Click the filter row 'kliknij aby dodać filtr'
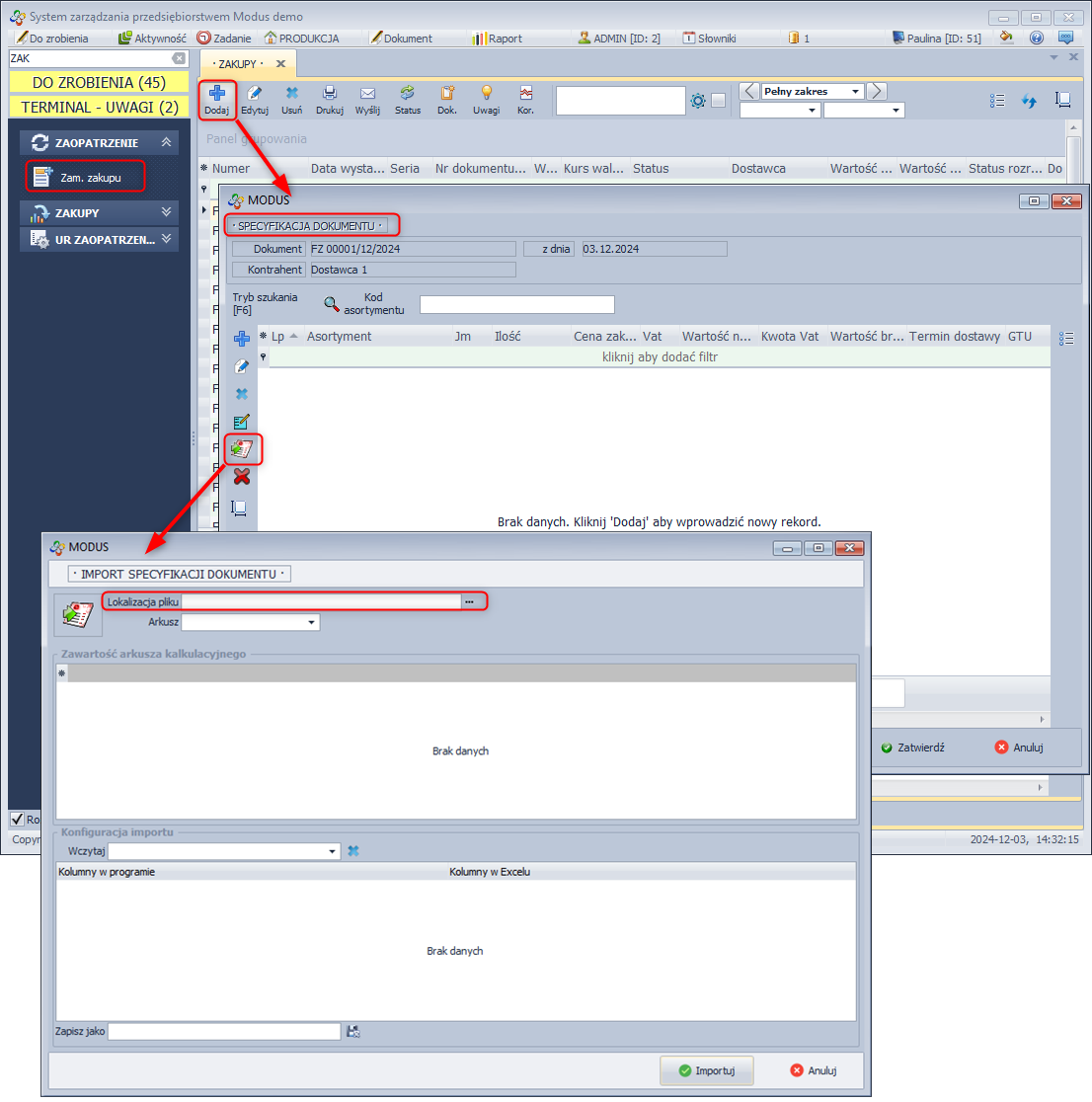Screen dimensions: 1092x1102 [x=660, y=357]
